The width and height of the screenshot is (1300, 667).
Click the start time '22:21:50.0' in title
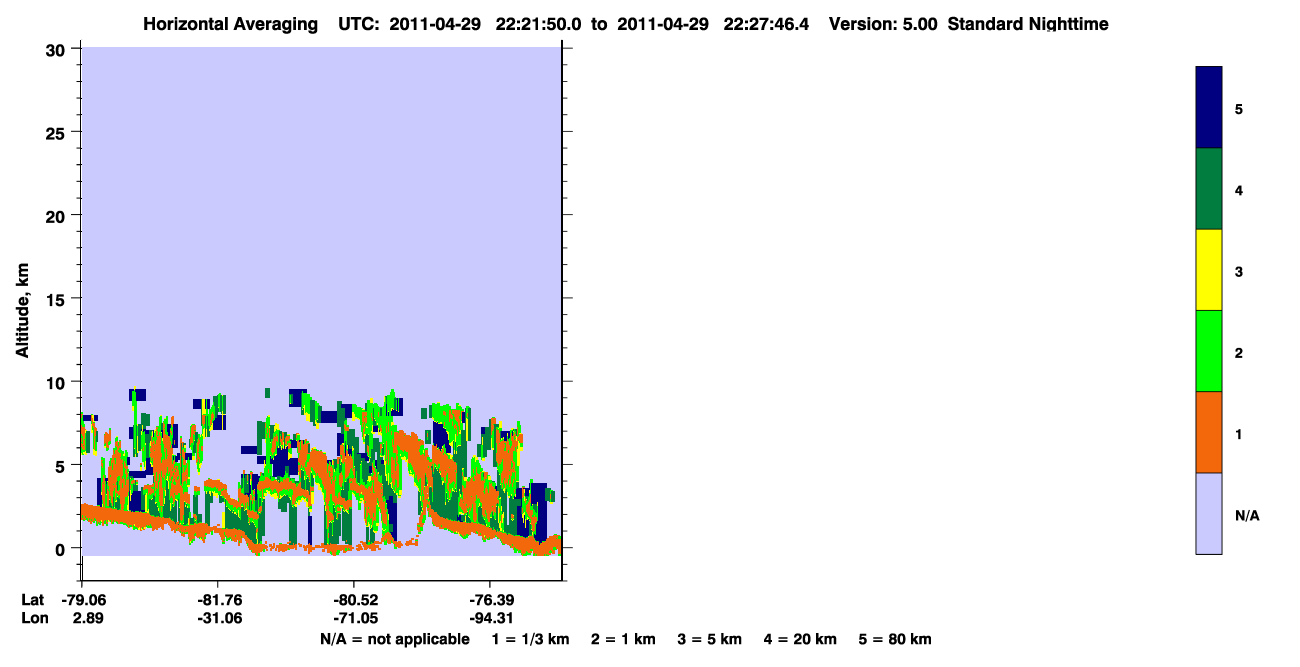tap(539, 24)
